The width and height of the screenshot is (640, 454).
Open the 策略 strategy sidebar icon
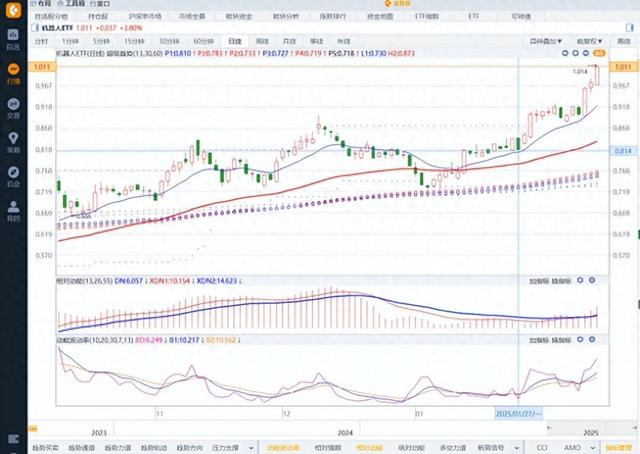[x=13, y=143]
